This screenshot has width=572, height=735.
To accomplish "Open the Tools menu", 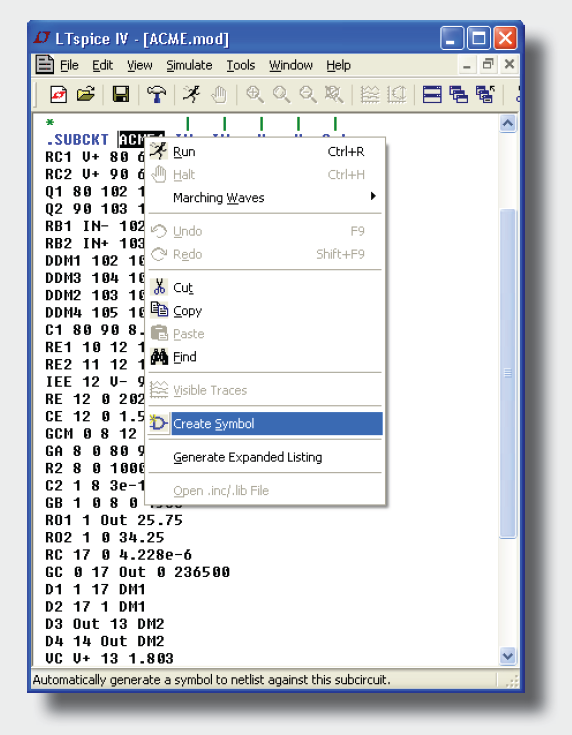I will (241, 65).
